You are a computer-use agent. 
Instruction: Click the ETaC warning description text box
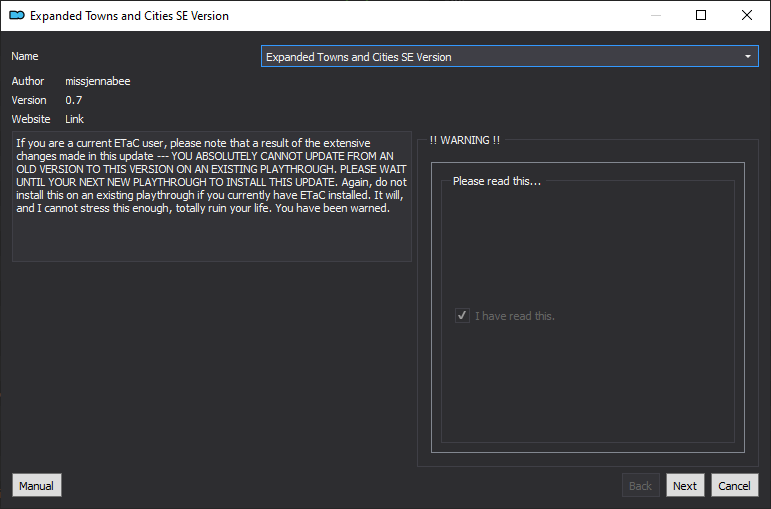pos(212,196)
